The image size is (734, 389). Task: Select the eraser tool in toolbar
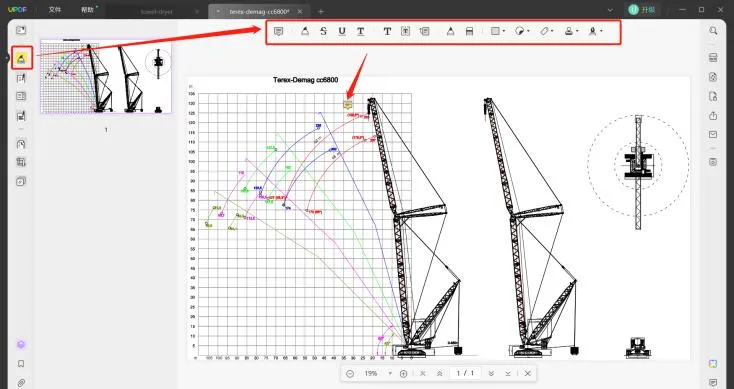[x=470, y=31]
